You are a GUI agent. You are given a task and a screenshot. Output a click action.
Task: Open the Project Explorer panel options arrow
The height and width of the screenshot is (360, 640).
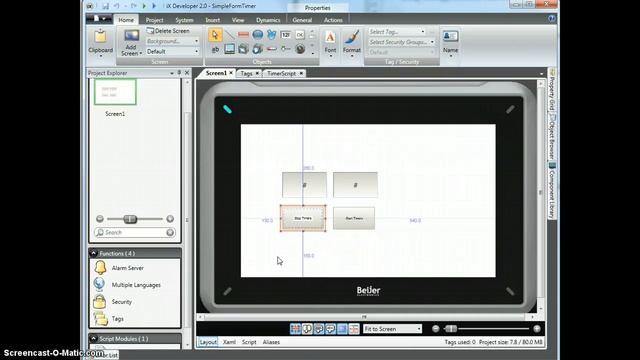point(172,73)
